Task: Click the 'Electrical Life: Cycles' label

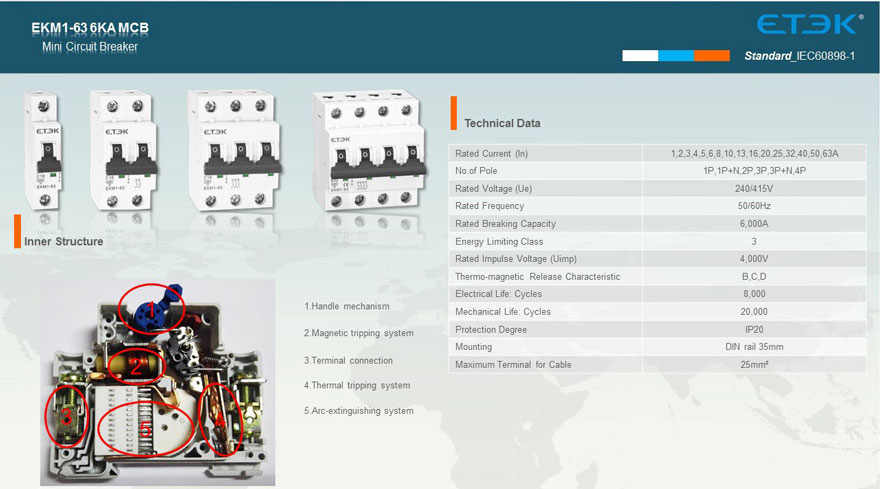Action: click(x=498, y=294)
